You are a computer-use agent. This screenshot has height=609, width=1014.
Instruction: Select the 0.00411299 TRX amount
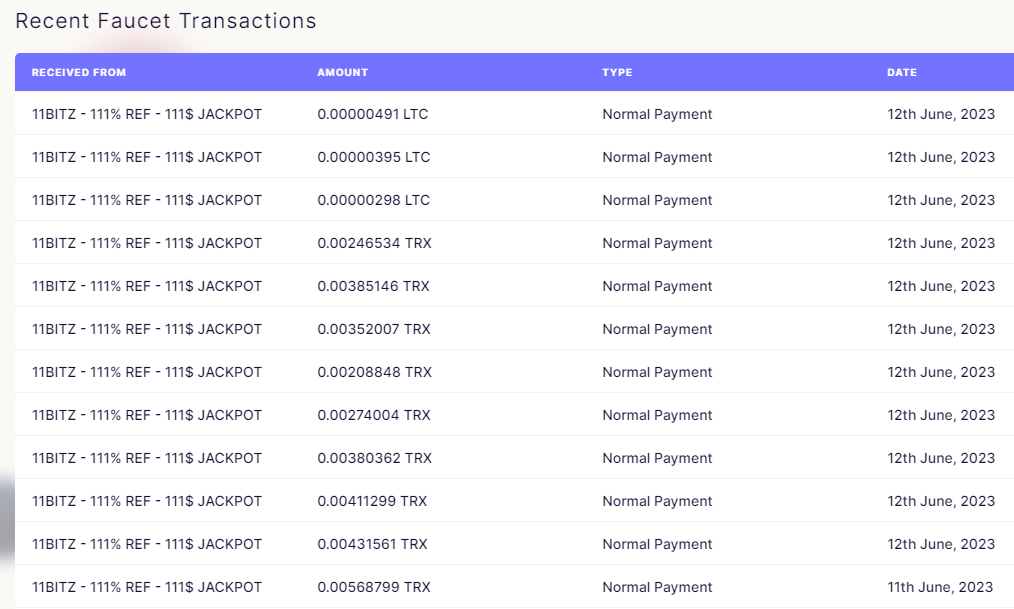(x=372, y=501)
